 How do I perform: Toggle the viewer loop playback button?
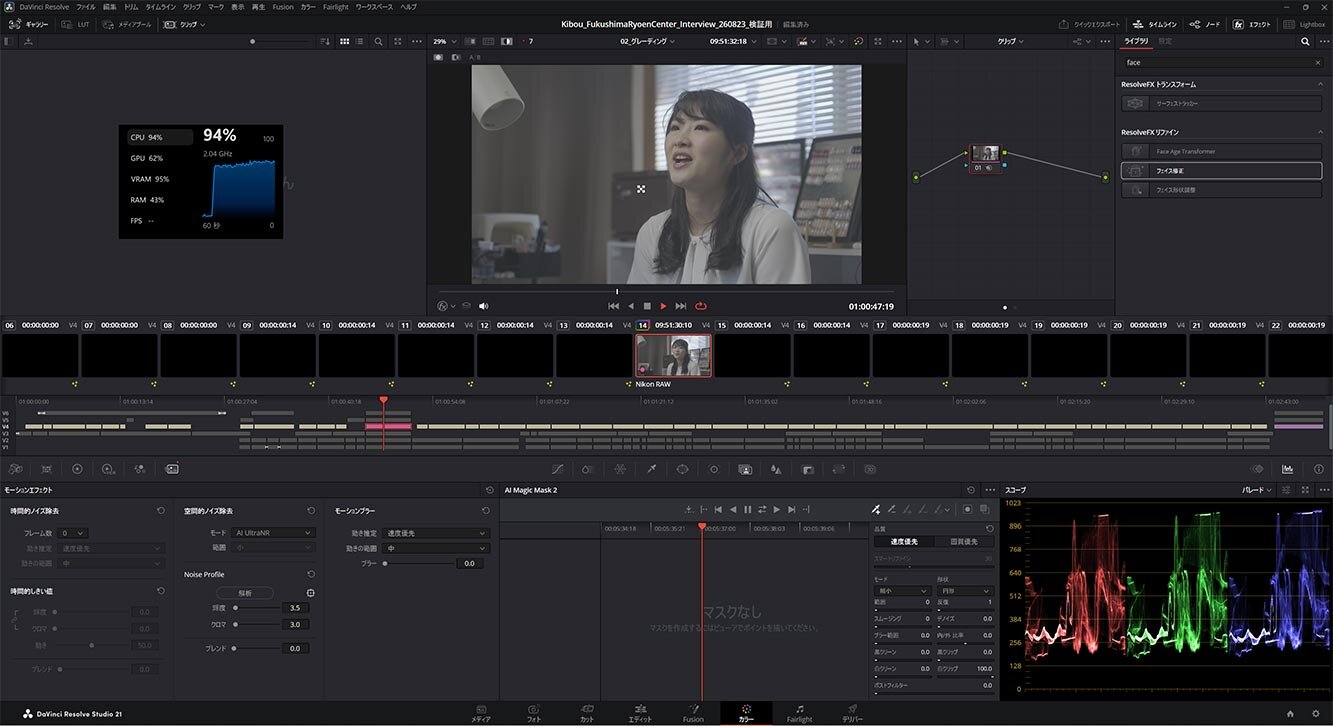(700, 306)
